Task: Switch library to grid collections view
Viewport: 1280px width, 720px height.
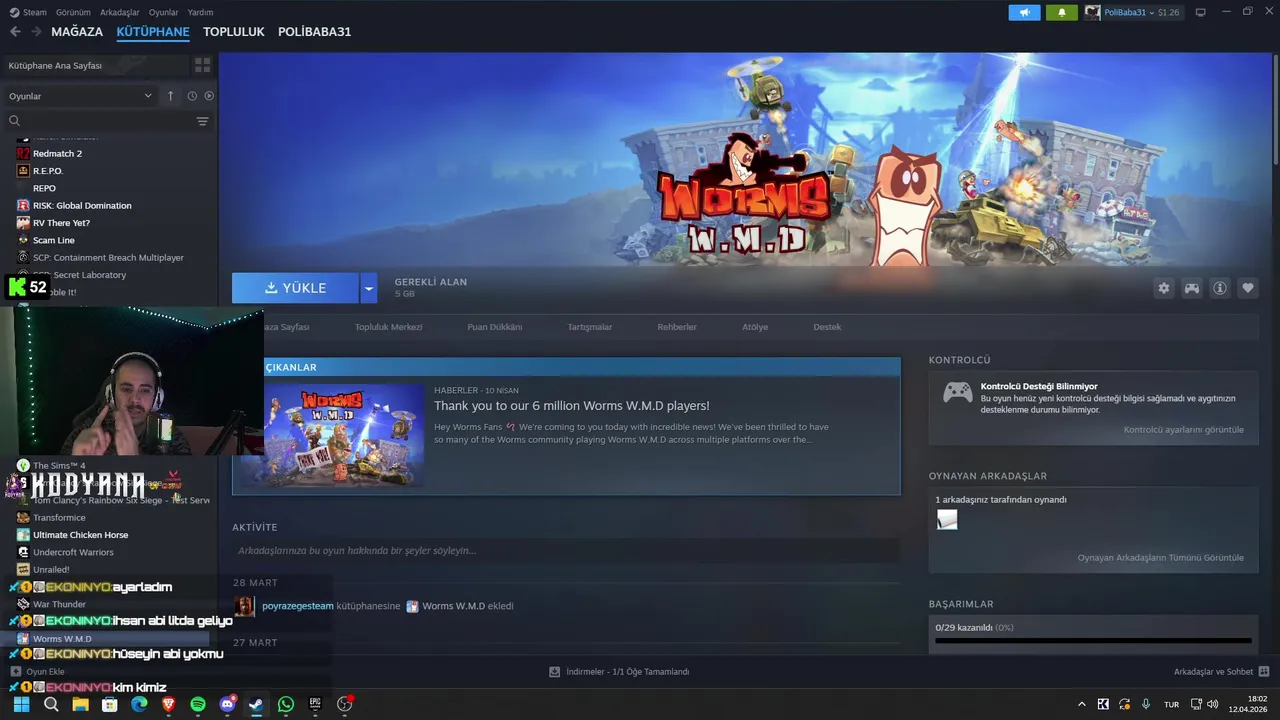Action: point(202,65)
